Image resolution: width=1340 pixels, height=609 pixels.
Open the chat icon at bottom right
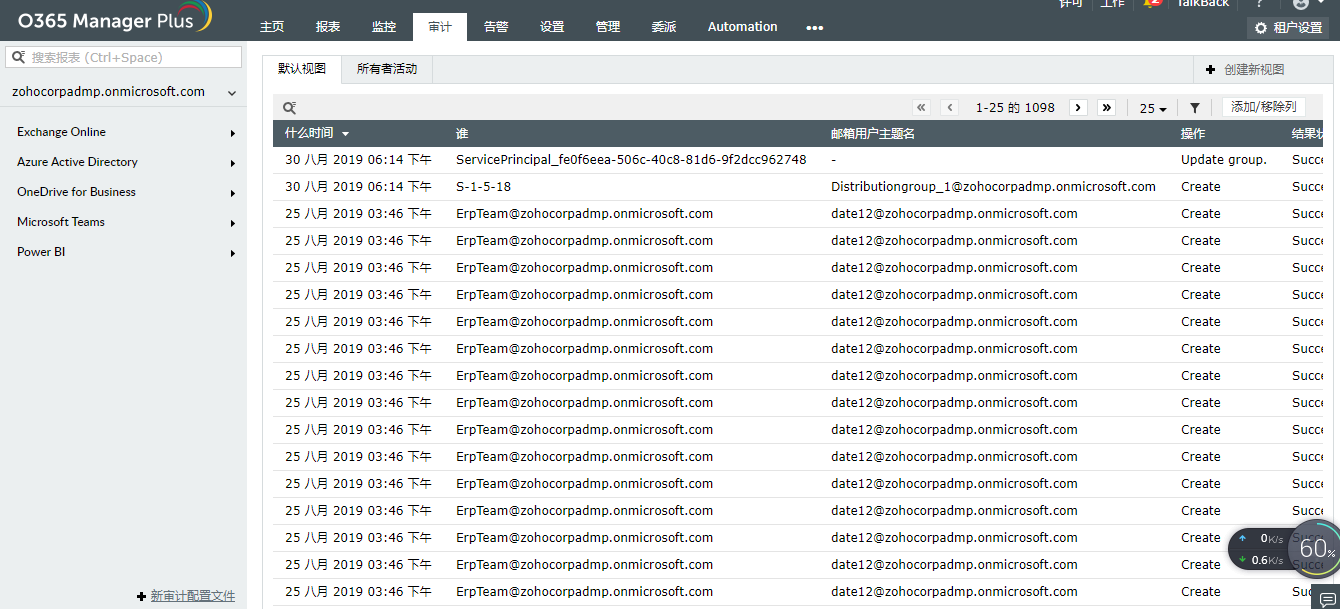point(1327,599)
